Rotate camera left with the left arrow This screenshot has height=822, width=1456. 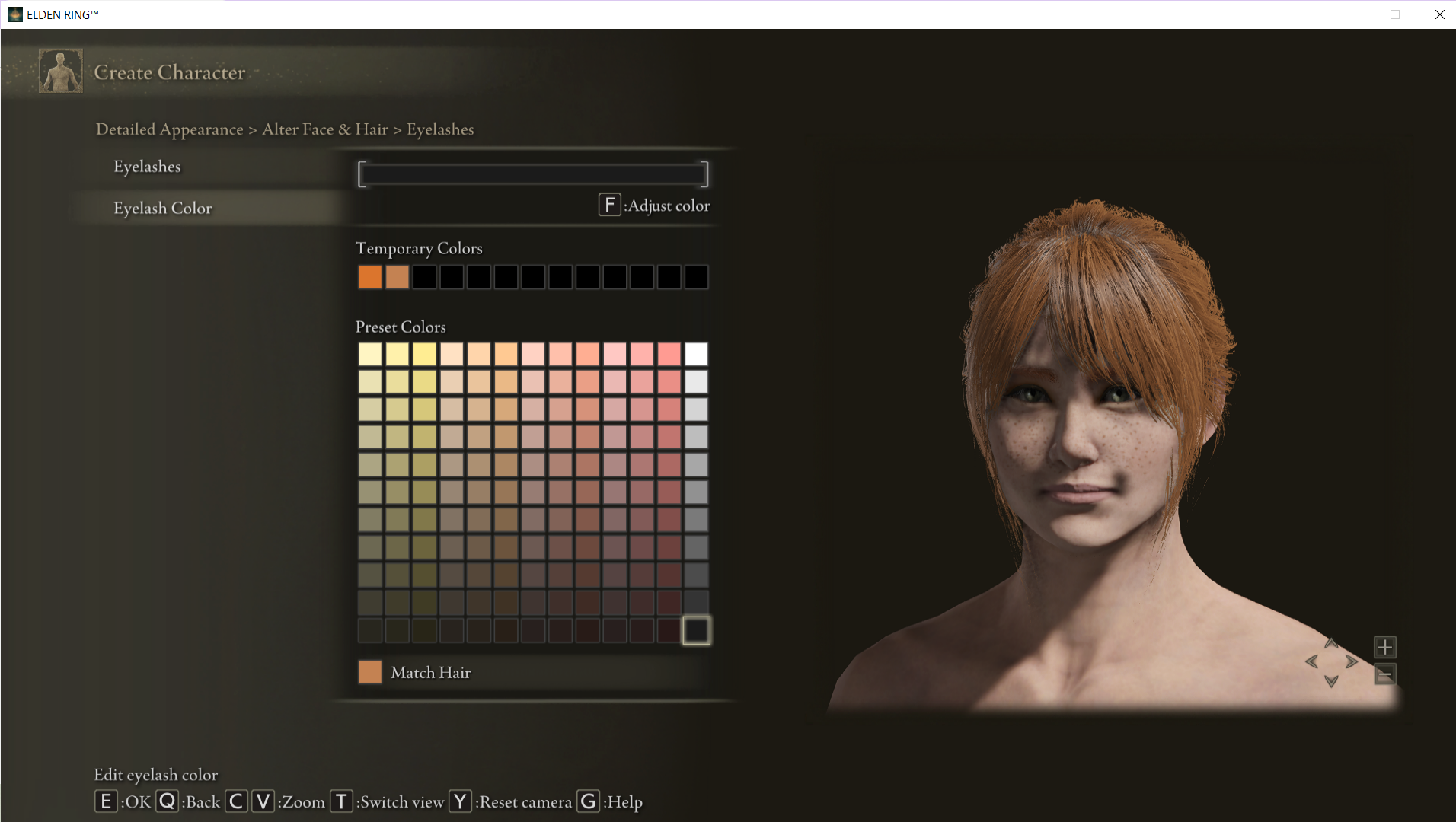[x=1311, y=661]
